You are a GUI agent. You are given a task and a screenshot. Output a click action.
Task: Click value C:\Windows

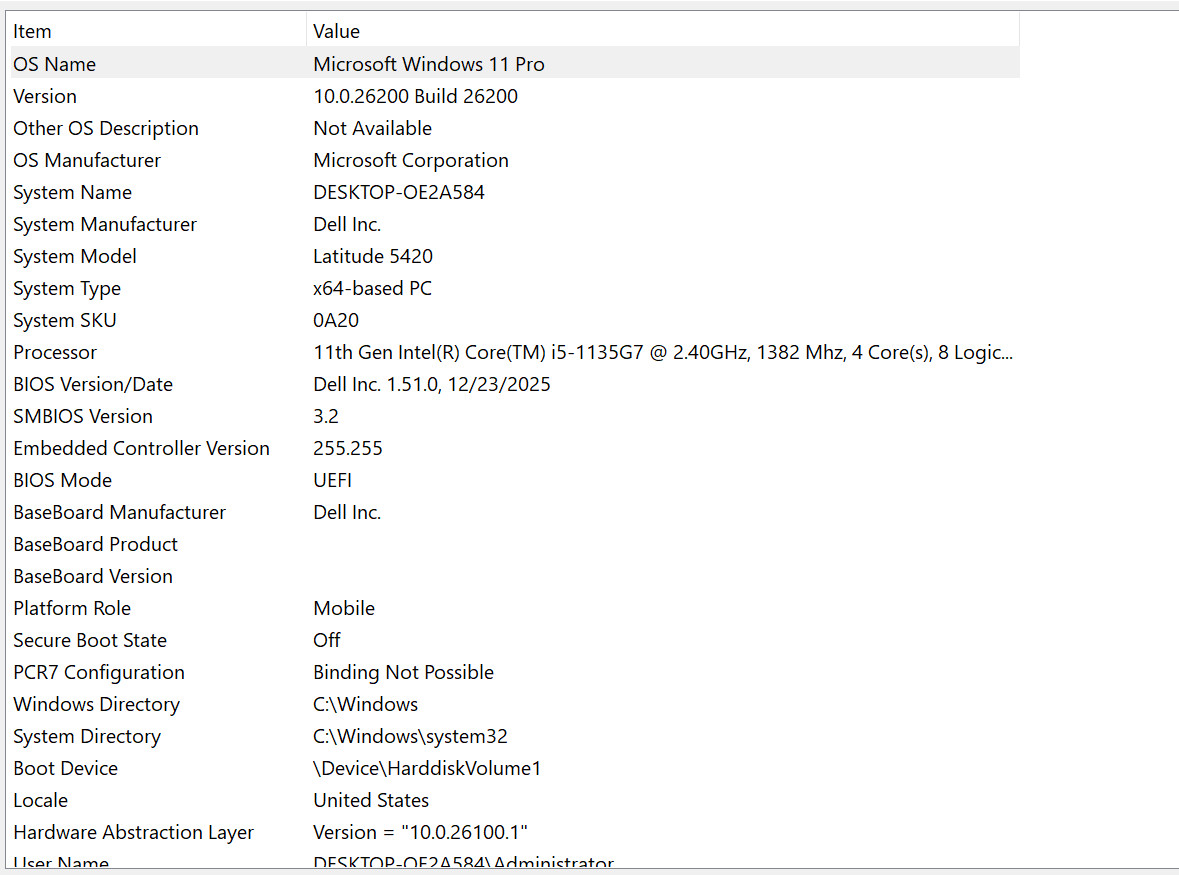(365, 704)
